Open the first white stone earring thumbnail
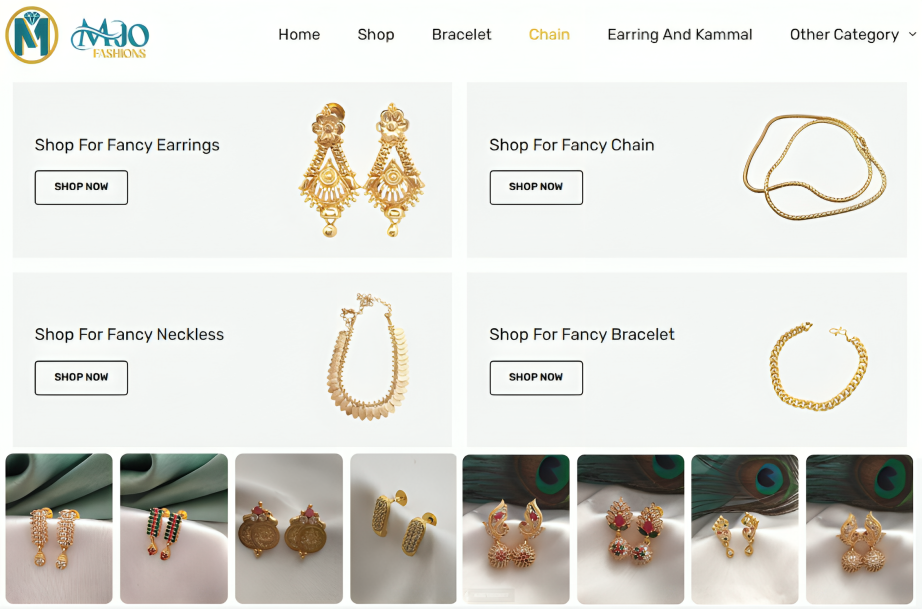The height and width of the screenshot is (609, 922). (x=59, y=528)
